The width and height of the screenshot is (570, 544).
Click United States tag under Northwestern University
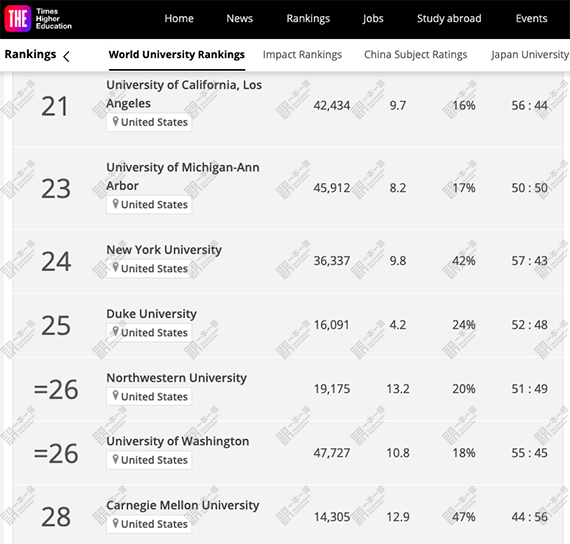[149, 396]
